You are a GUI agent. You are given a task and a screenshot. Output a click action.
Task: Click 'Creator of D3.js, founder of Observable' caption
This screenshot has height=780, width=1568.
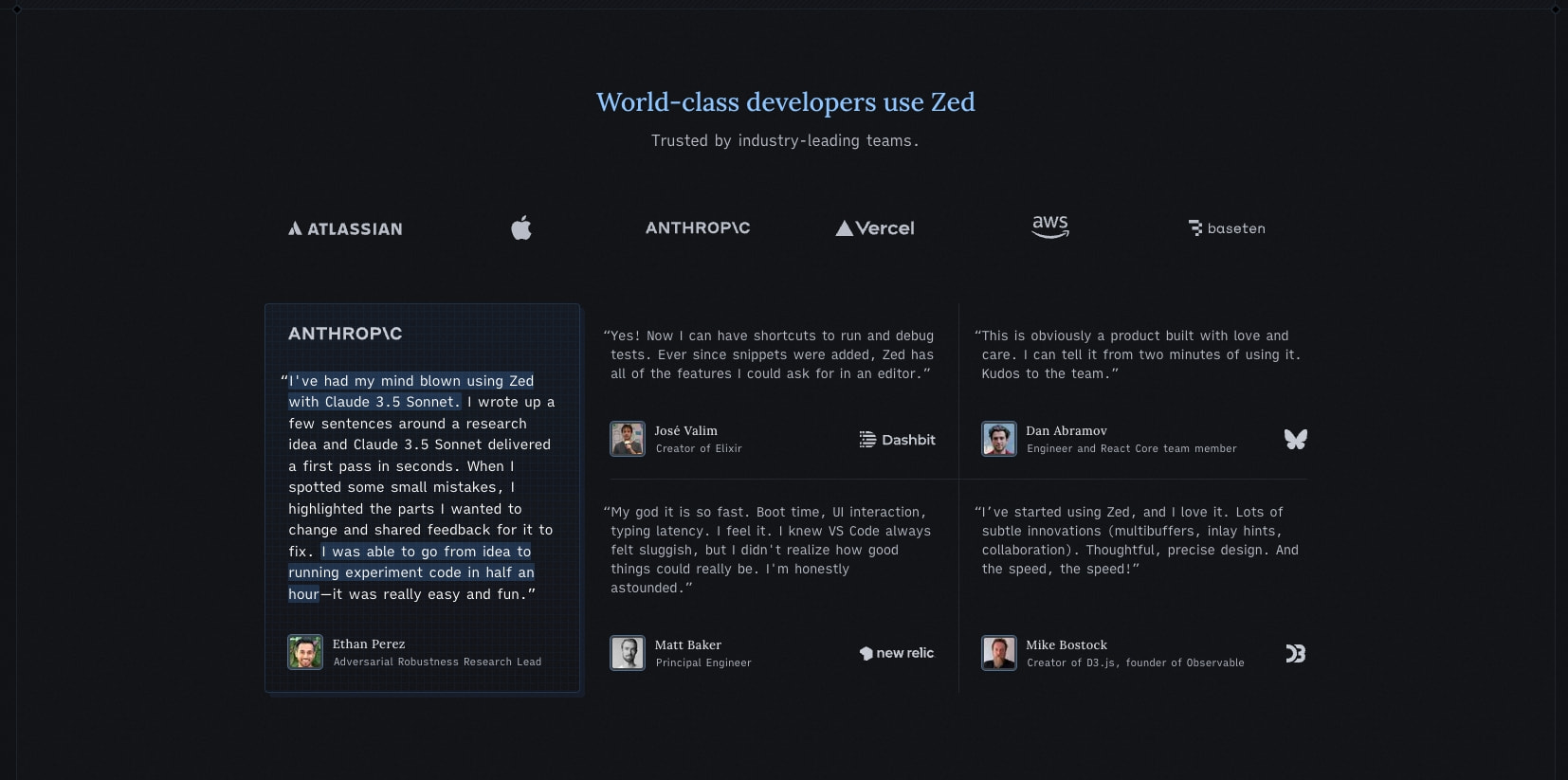coord(1136,662)
